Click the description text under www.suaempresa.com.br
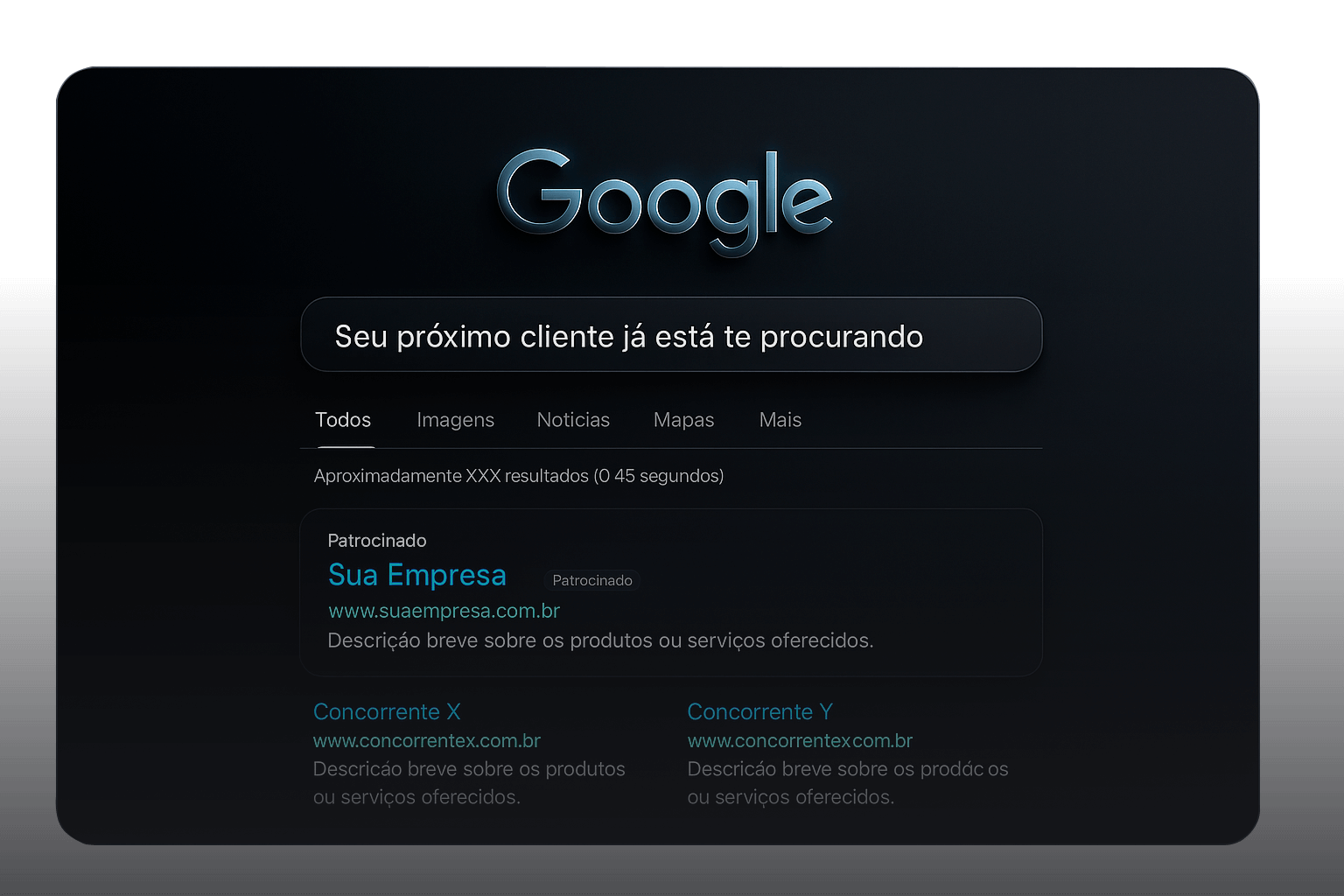This screenshot has height=896, width=1344. coord(600,641)
